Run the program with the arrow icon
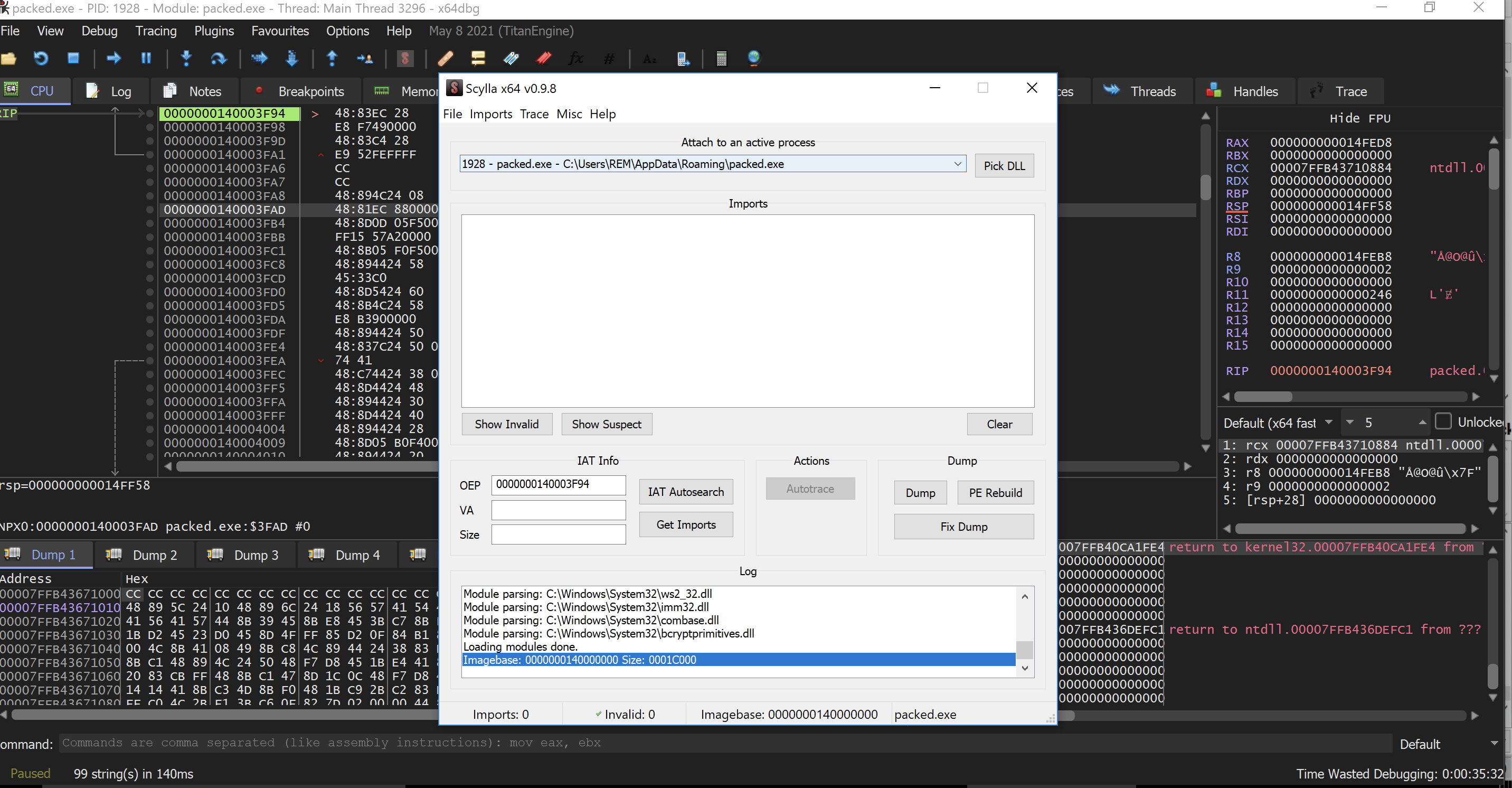The width and height of the screenshot is (1512, 788). pos(114,58)
